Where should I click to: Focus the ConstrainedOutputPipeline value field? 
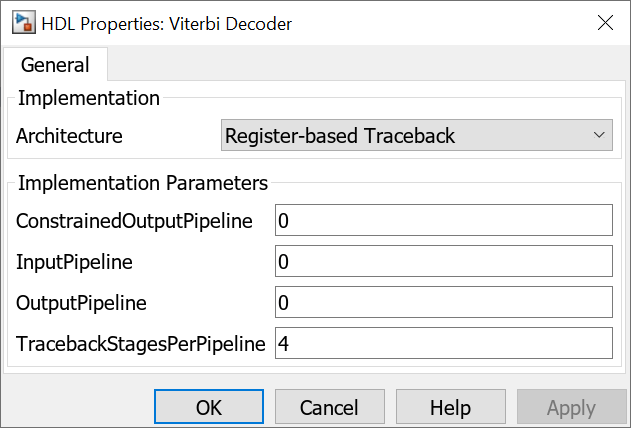(443, 220)
